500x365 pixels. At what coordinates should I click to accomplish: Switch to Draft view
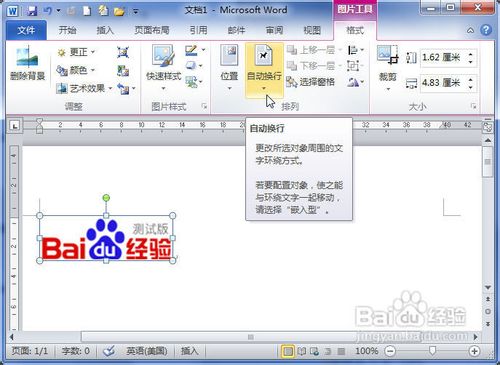pyautogui.click(x=341, y=351)
